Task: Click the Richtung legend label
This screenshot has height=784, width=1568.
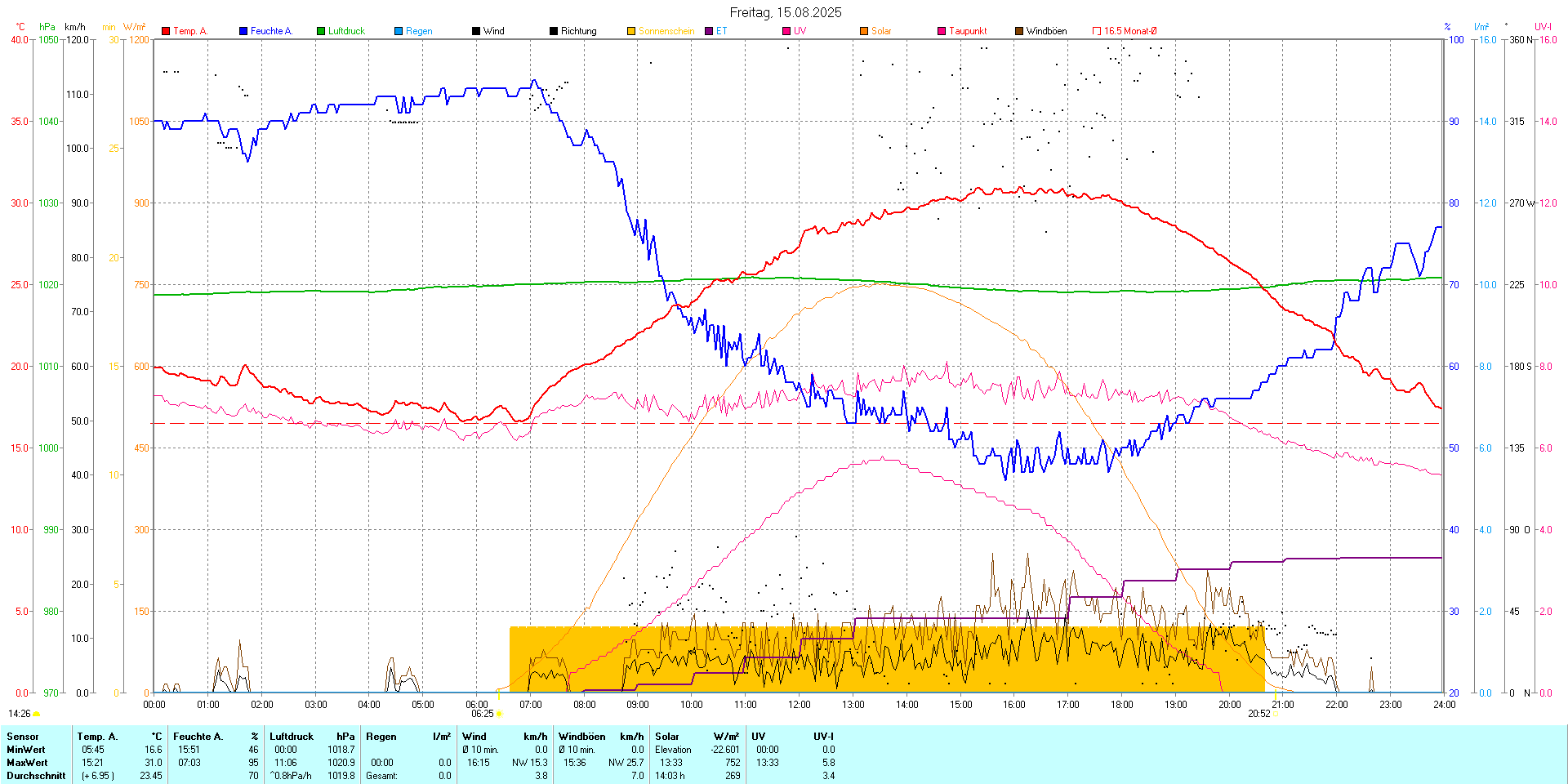Action: [x=578, y=31]
